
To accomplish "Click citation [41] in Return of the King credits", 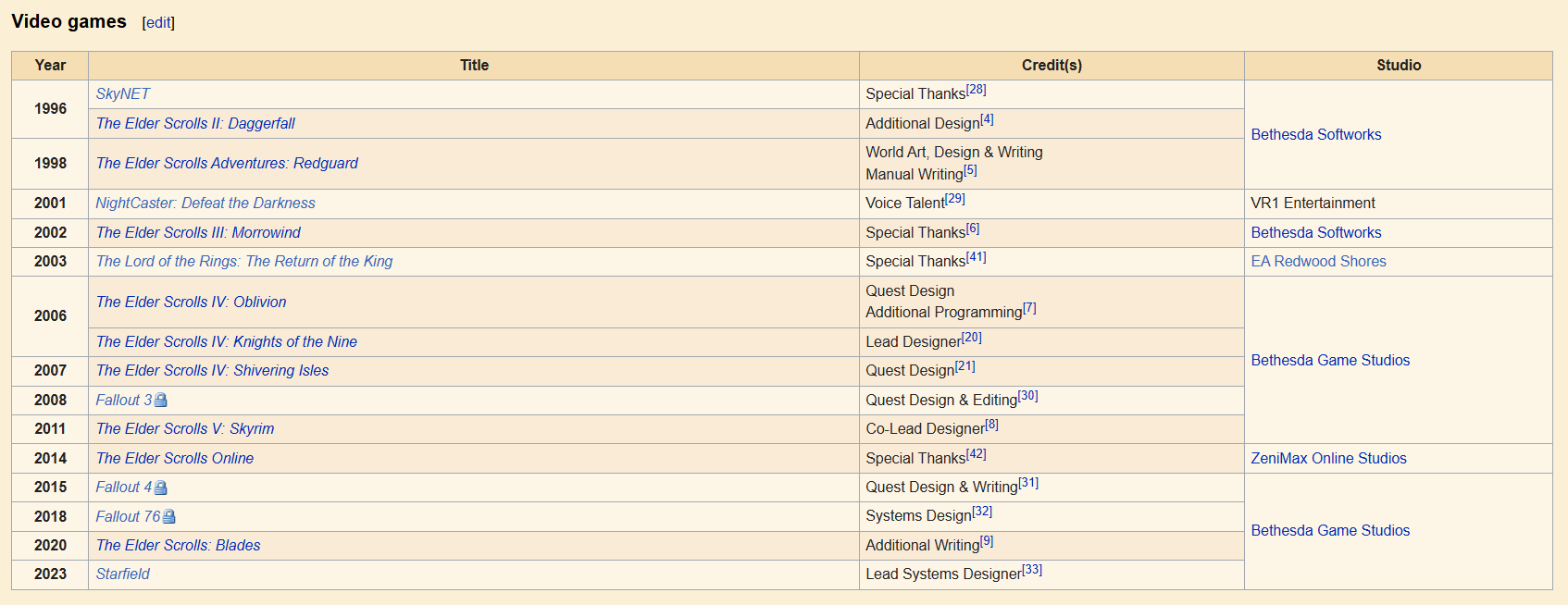I will click(977, 258).
